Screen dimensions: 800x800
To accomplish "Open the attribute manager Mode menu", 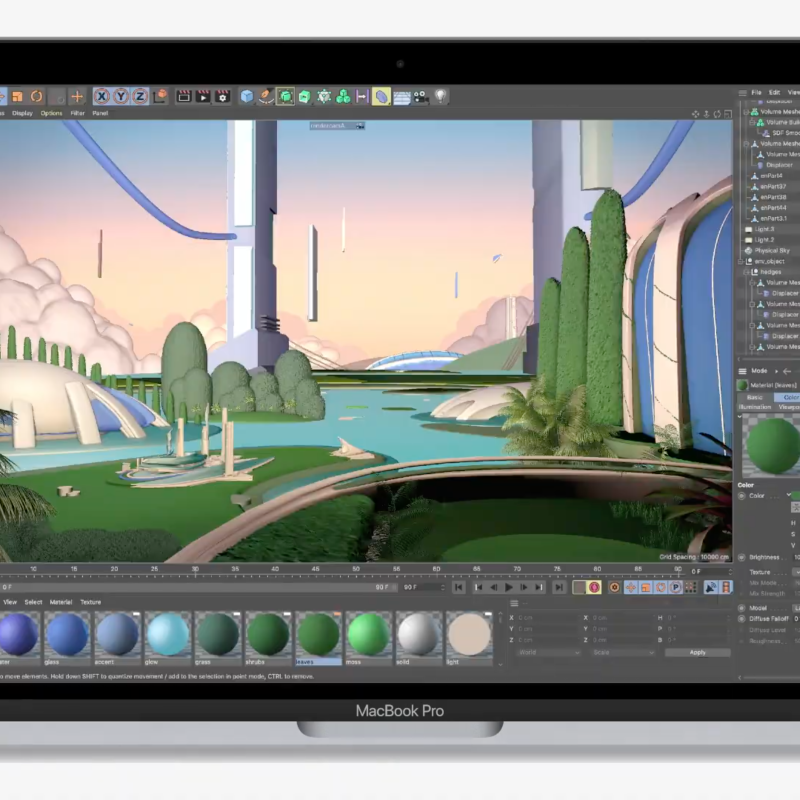I will [759, 371].
